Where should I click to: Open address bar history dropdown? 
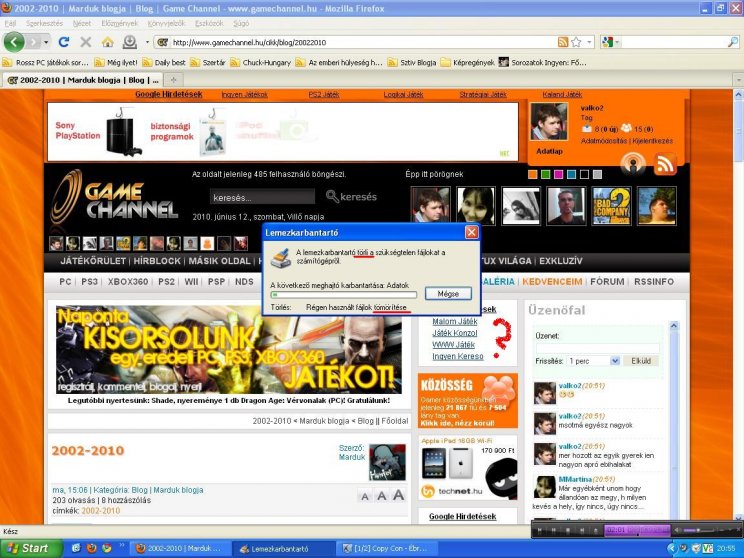tap(589, 42)
